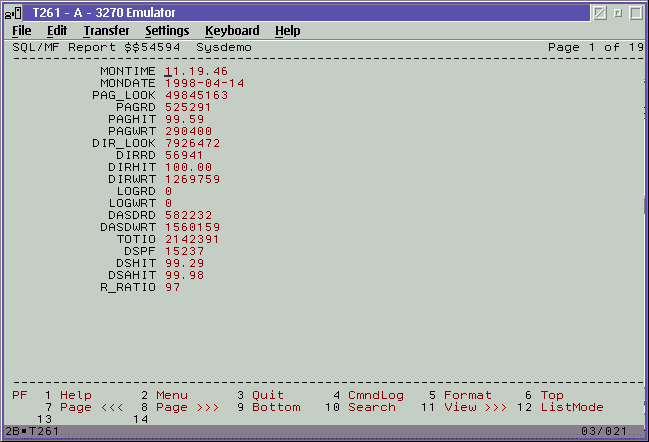Click PF11 View >>> label
Viewport: 649px width, 442px height.
(476, 407)
